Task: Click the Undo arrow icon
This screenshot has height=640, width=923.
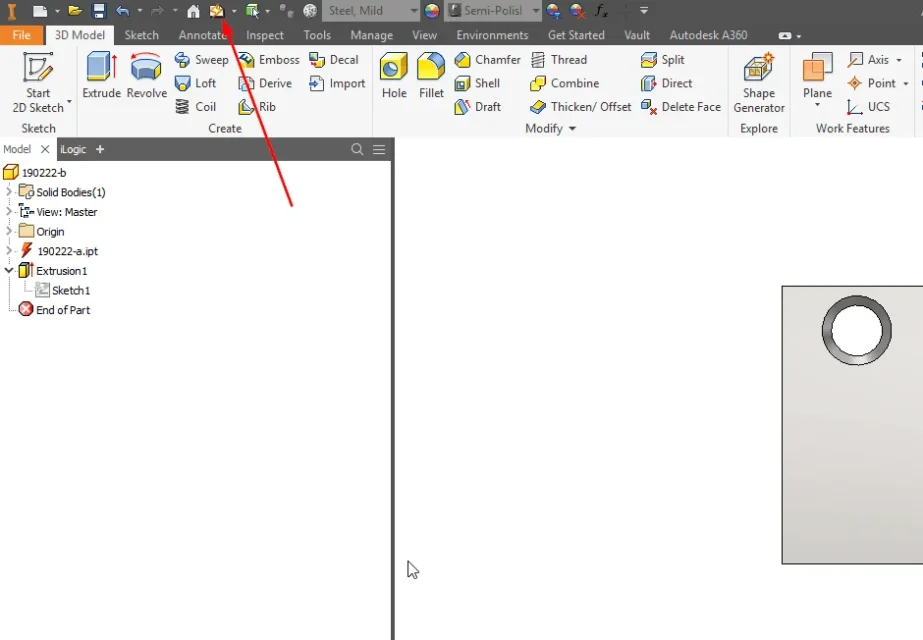Action: coord(122,11)
